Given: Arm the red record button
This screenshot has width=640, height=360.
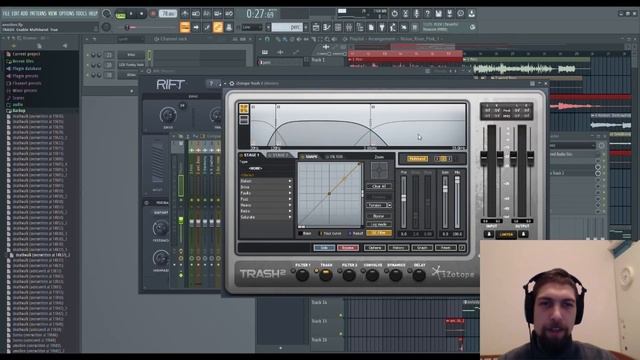Looking at the screenshot, I should tap(153, 14).
